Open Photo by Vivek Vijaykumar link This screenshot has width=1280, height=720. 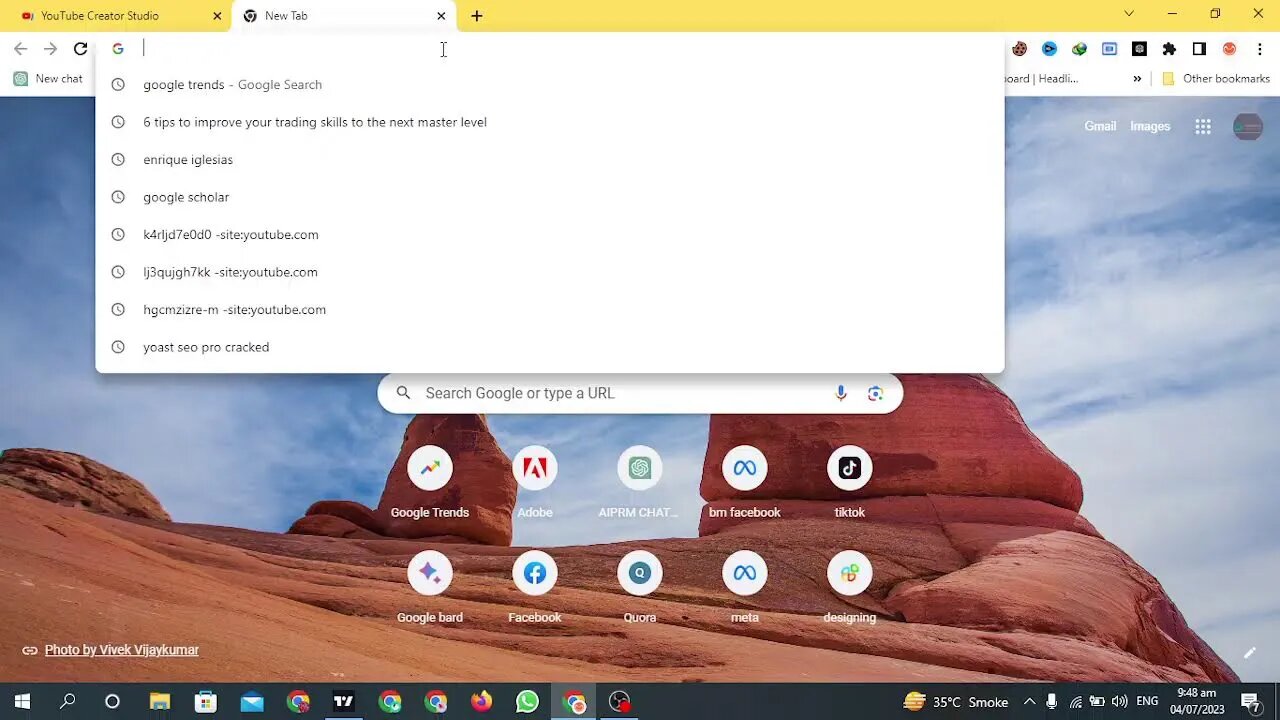click(x=121, y=650)
